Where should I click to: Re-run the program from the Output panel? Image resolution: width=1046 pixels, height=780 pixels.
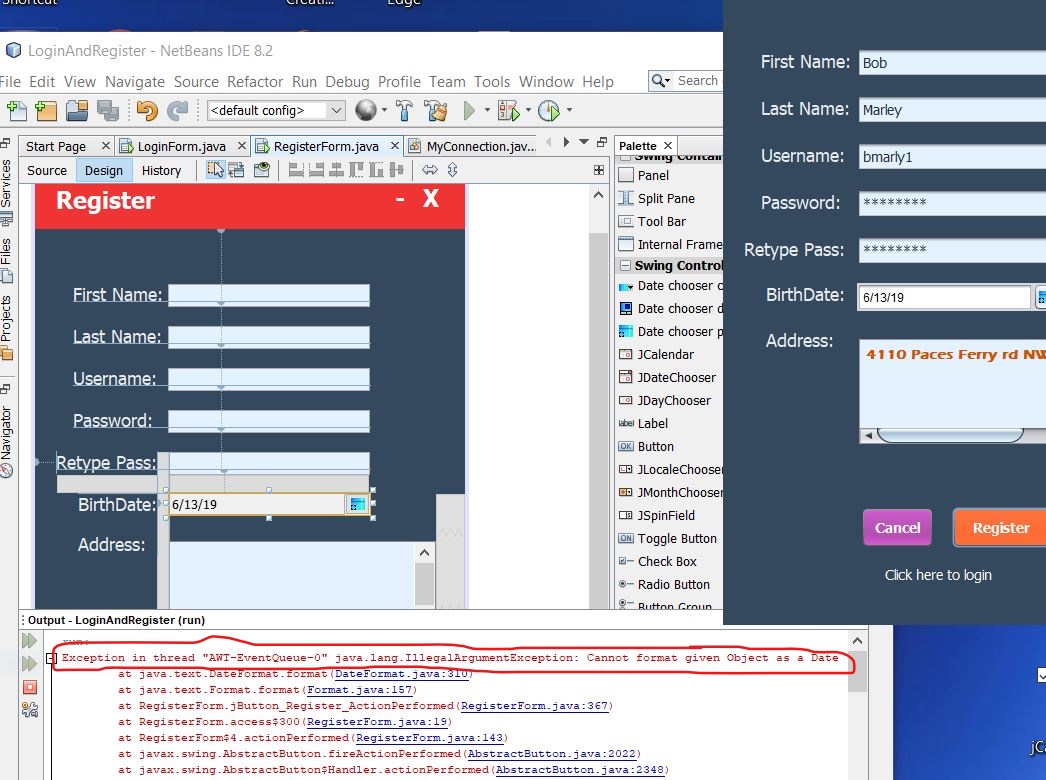tap(30, 640)
